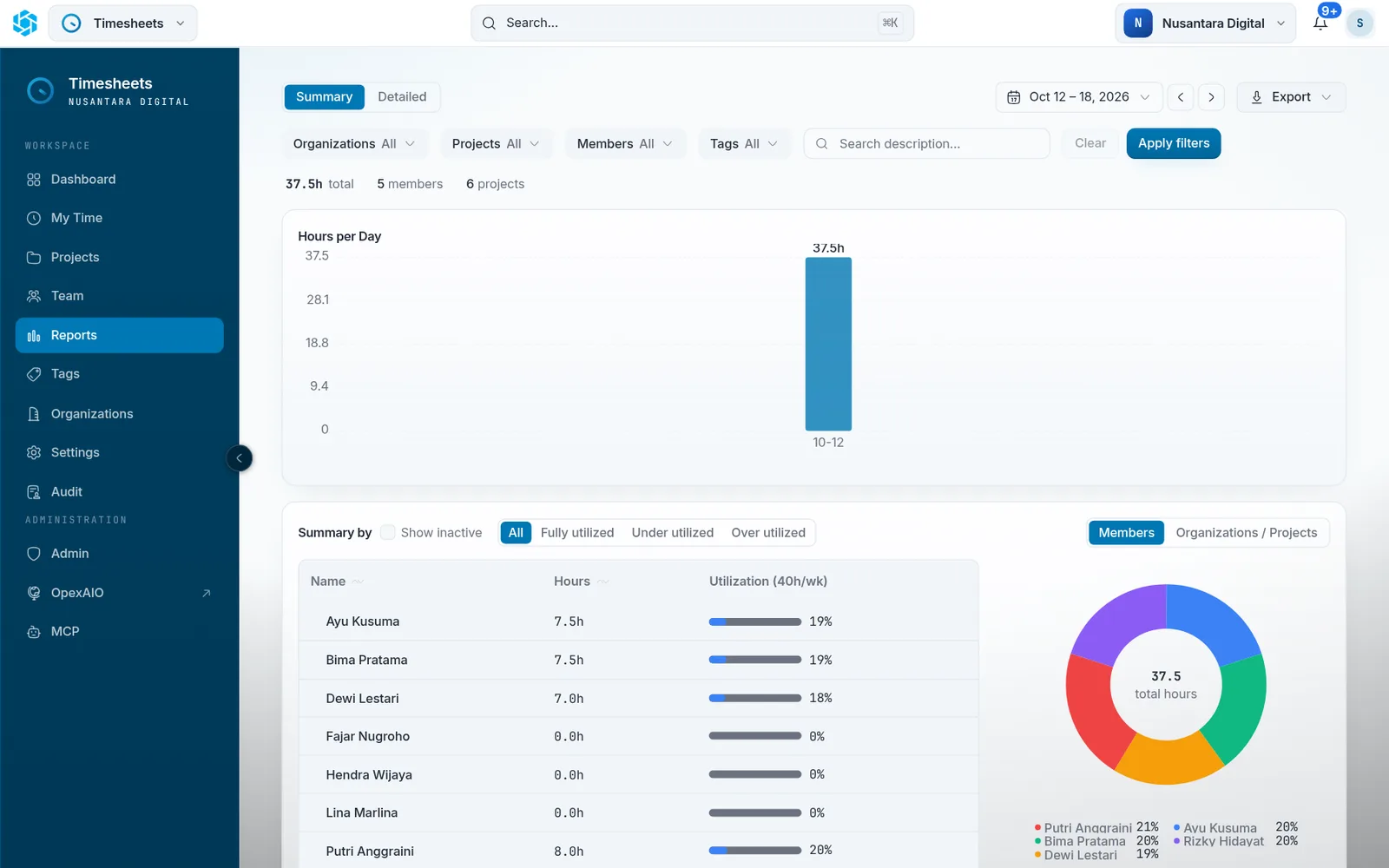Expand the Tags All filter

(744, 144)
